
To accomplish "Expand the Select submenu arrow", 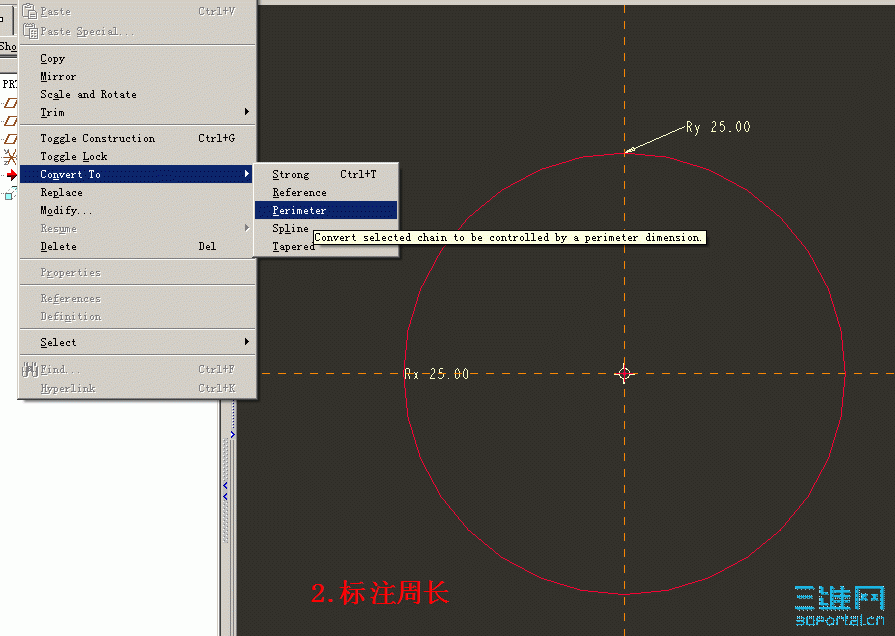I will click(246, 342).
